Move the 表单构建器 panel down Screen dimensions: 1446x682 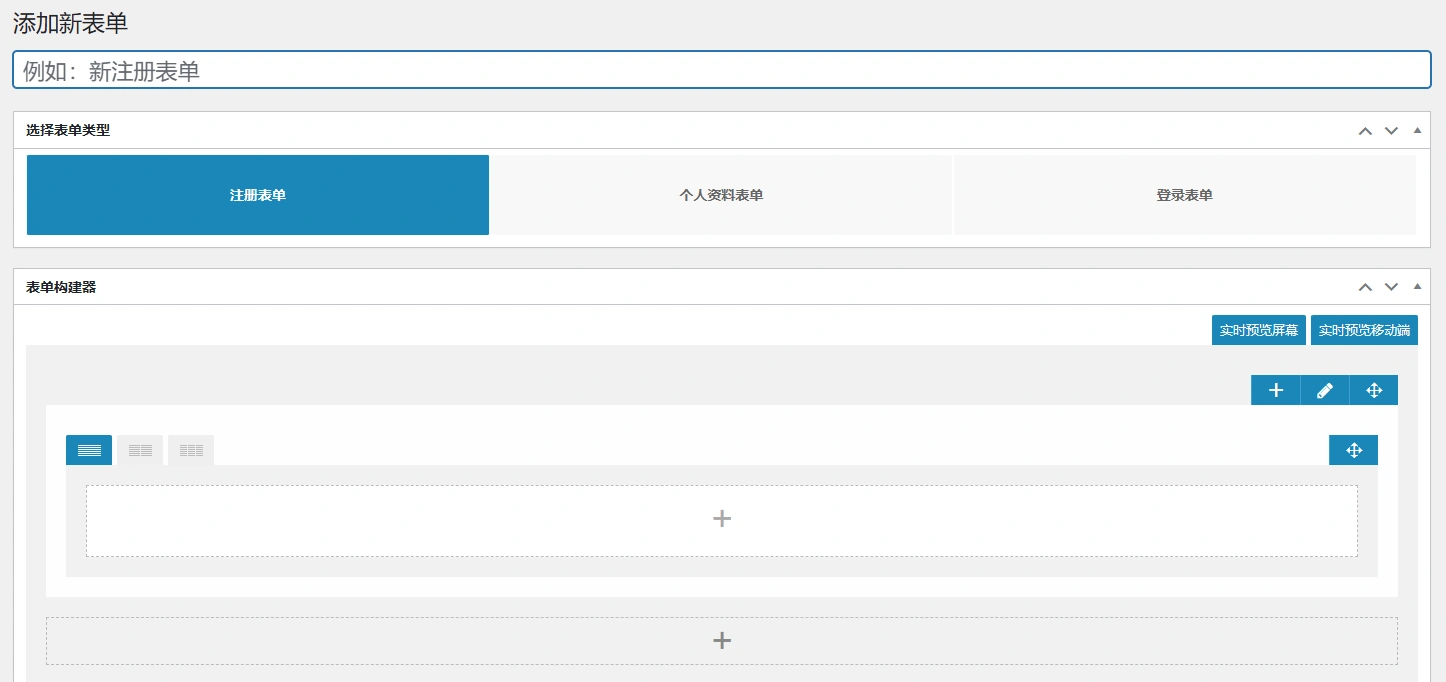1391,287
